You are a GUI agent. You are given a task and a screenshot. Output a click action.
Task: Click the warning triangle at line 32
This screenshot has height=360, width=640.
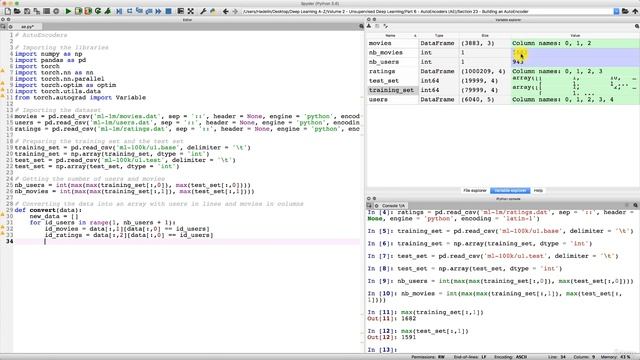coord(2,227)
